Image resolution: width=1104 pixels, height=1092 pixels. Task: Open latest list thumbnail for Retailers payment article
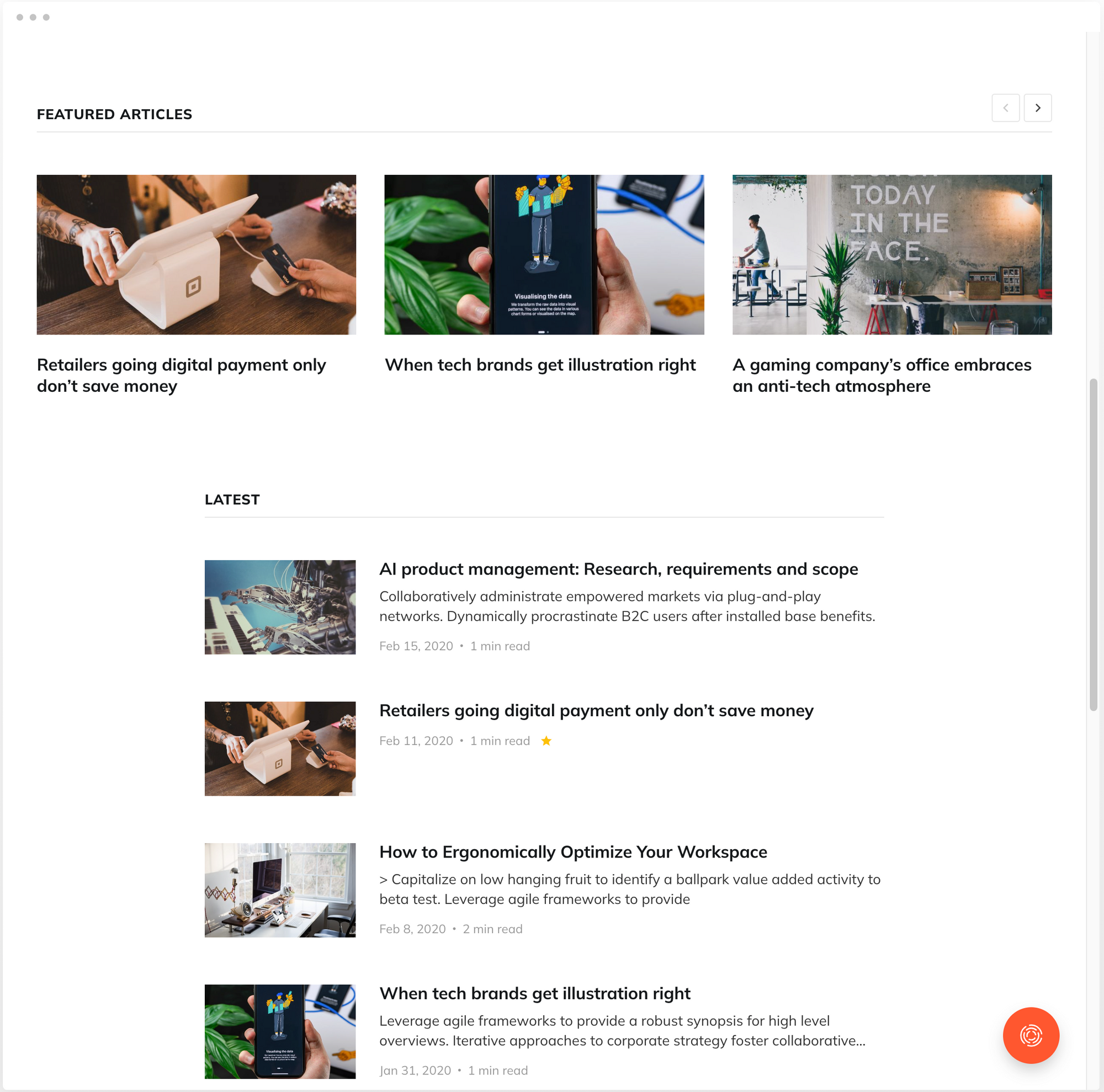tap(280, 749)
